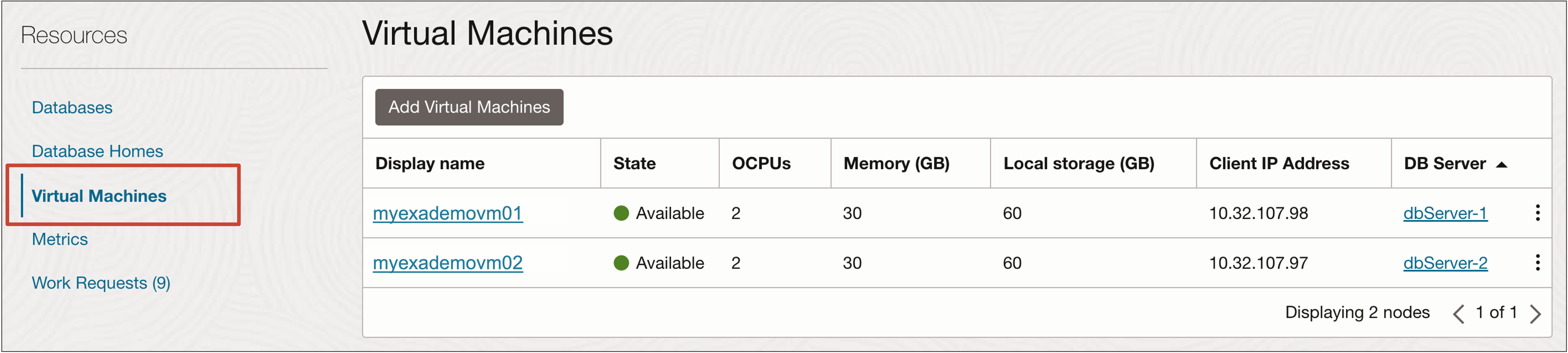
Task: Click the DB Server sort arrow
Action: [x=1501, y=164]
